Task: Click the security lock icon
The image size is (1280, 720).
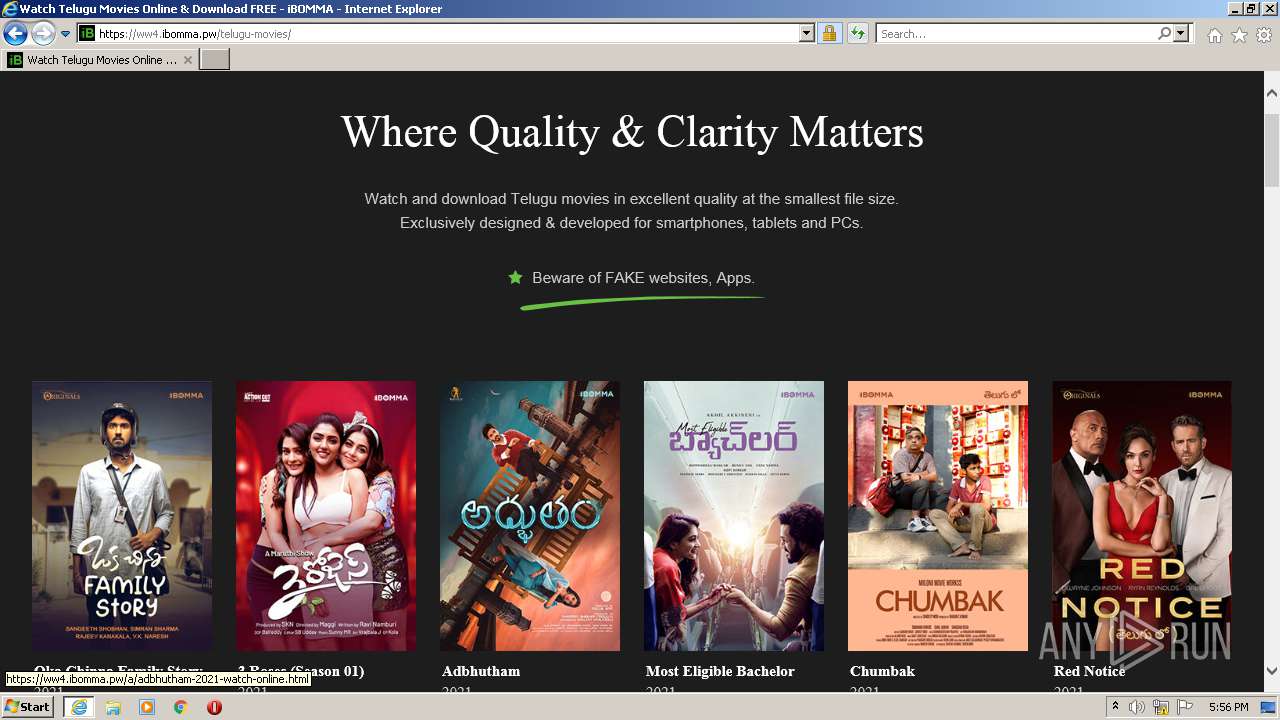Action: pyautogui.click(x=829, y=34)
